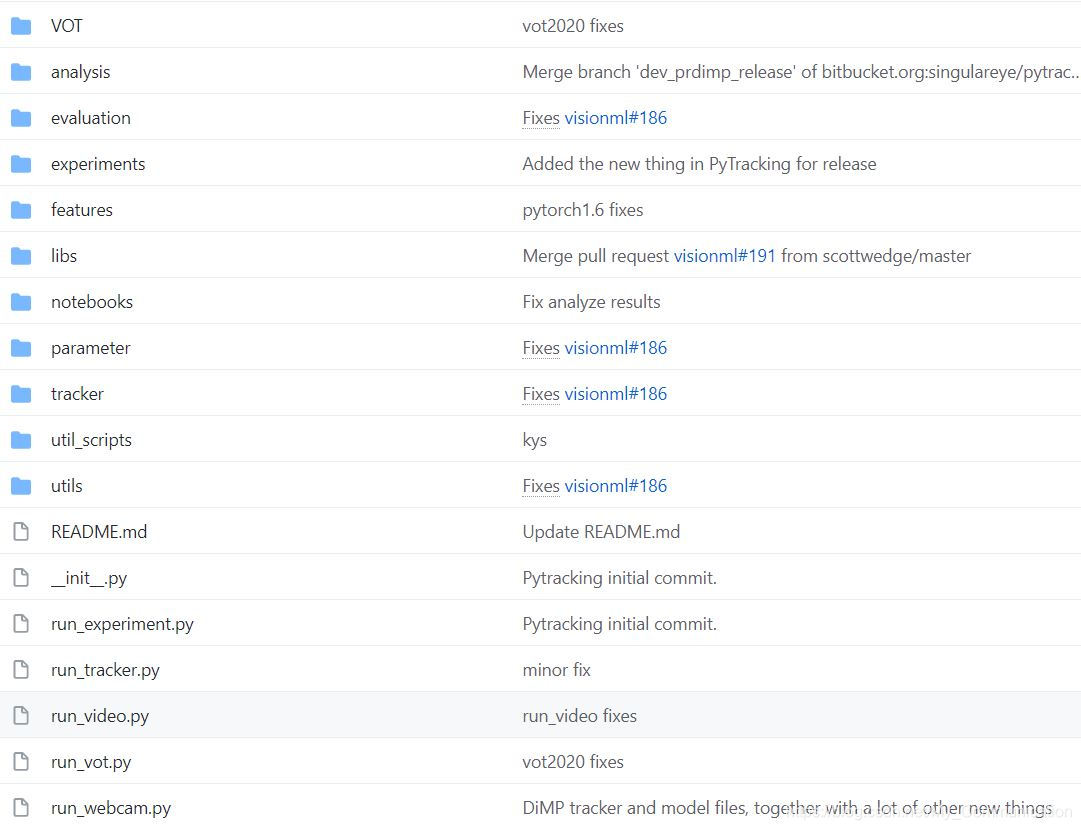Click the analysis folder icon
Image resolution: width=1081 pixels, height=830 pixels.
click(21, 71)
